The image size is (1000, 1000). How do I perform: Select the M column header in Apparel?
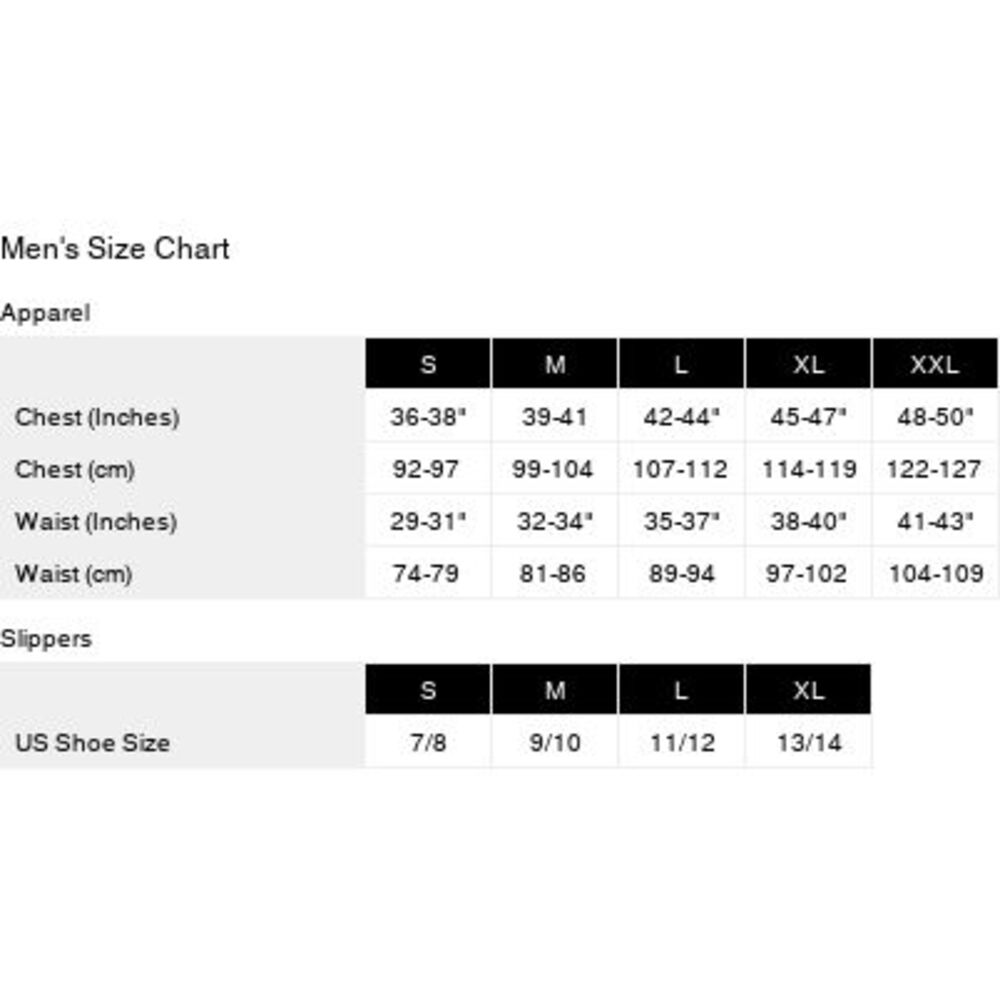click(555, 364)
